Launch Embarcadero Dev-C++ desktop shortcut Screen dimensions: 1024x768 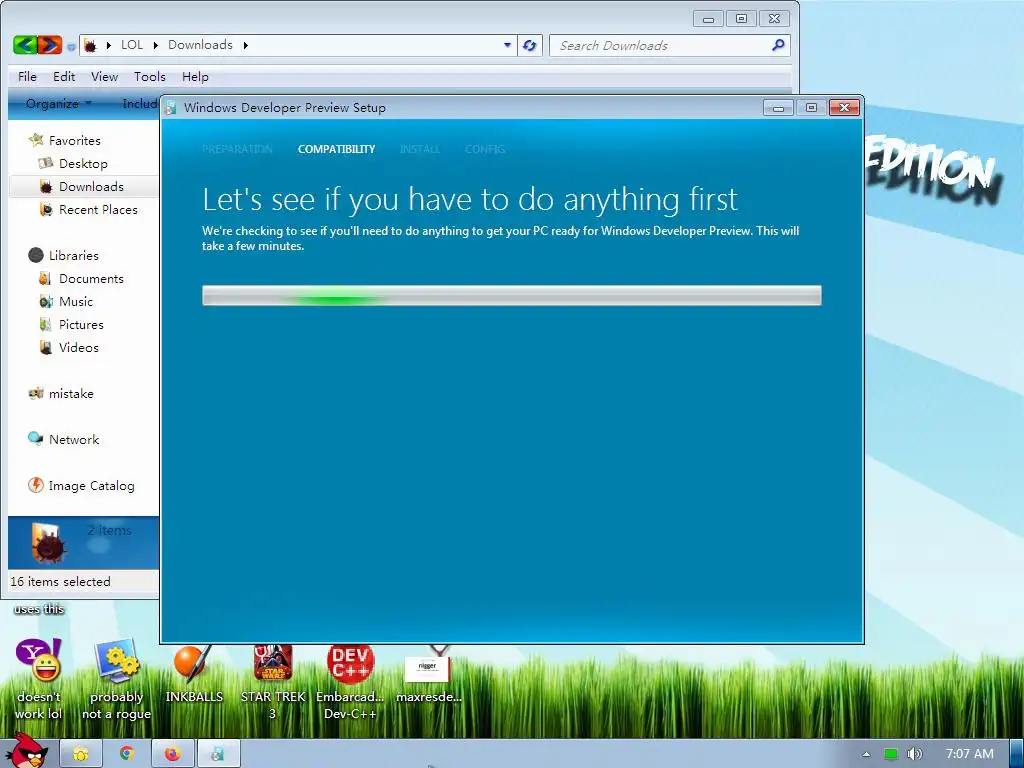pyautogui.click(x=350, y=682)
